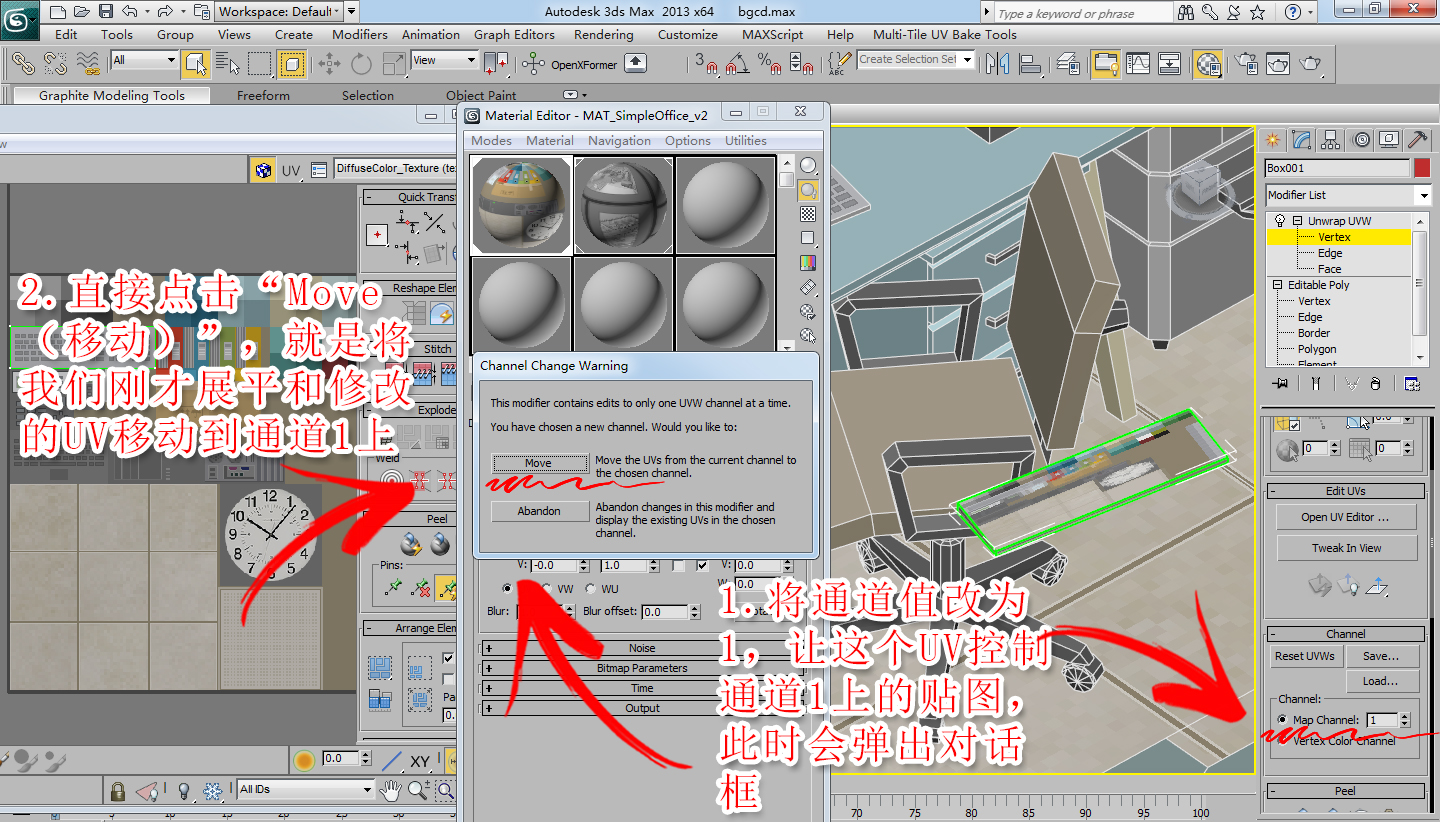Expand the Noise rollout
Image resolution: width=1440 pixels, height=822 pixels.
[x=642, y=648]
